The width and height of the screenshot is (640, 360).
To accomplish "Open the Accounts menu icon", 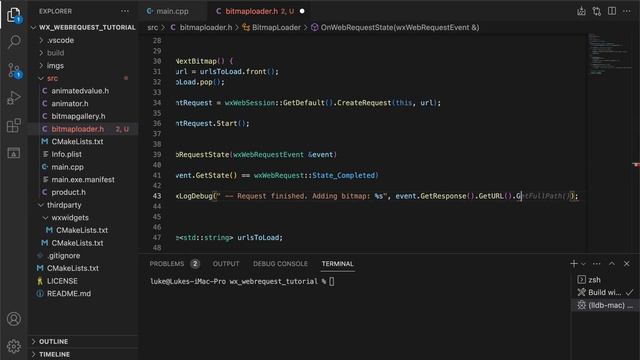I will pyautogui.click(x=13, y=319).
